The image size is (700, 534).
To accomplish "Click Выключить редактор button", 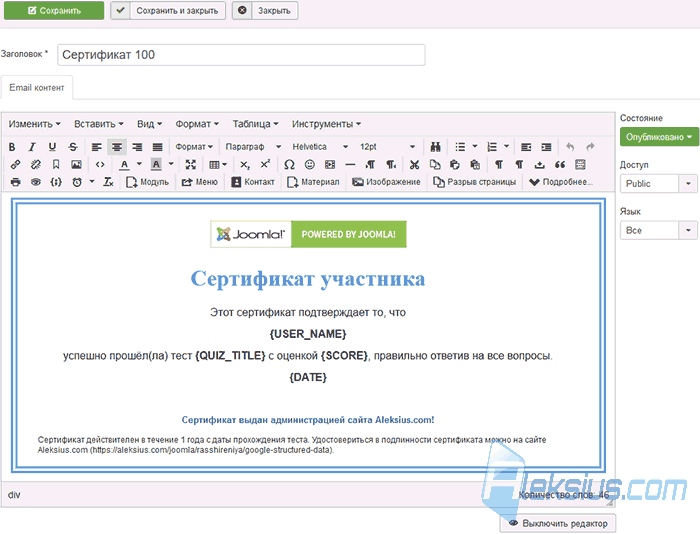I will pyautogui.click(x=558, y=523).
